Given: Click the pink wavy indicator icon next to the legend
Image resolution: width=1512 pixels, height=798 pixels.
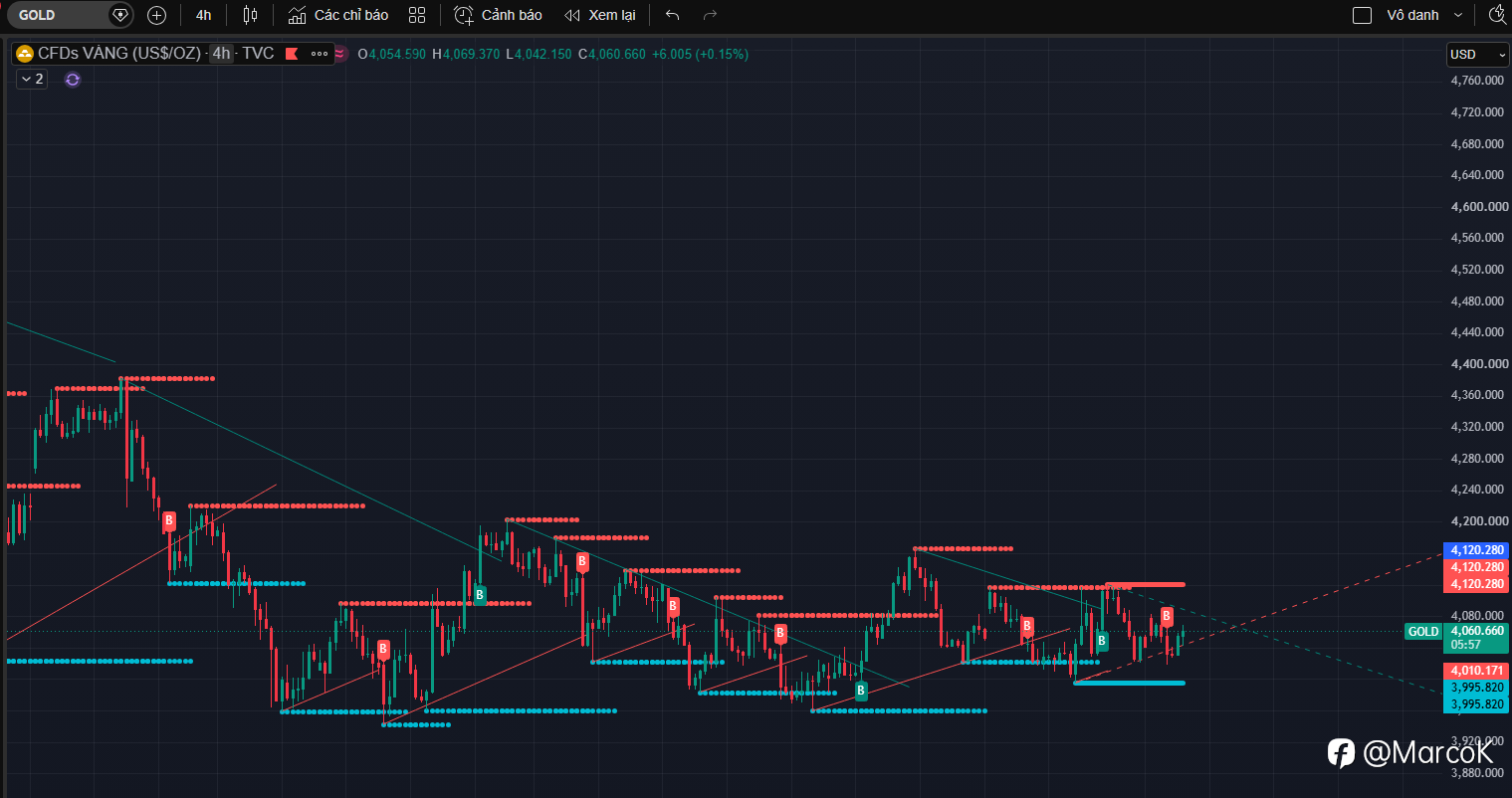Looking at the screenshot, I should (341, 54).
